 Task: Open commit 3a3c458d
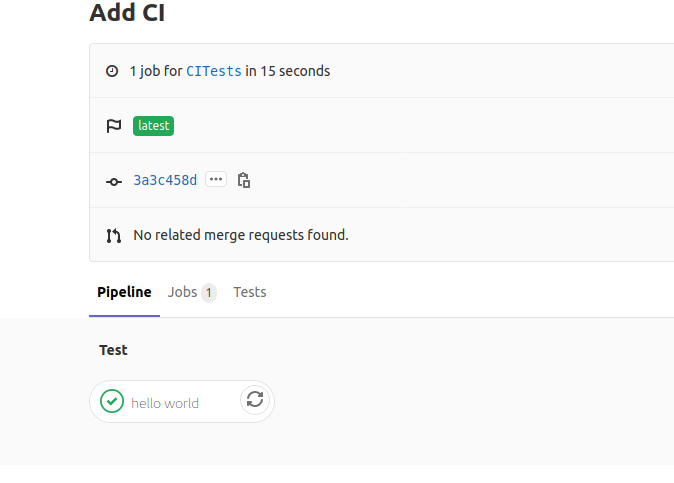tap(165, 180)
